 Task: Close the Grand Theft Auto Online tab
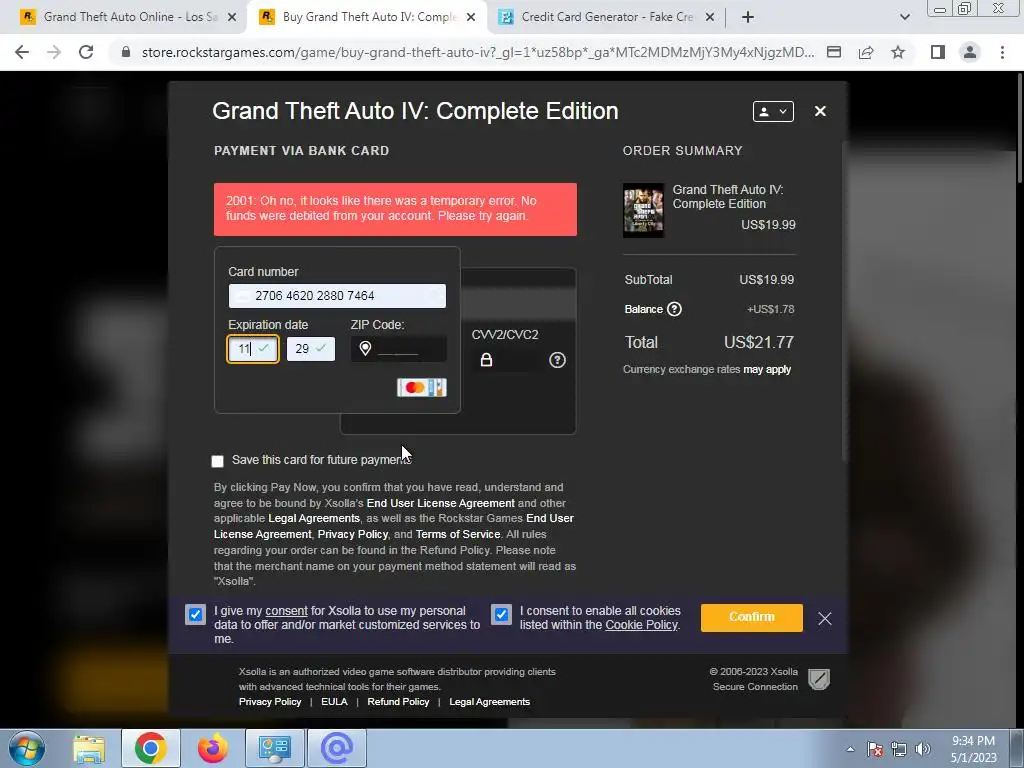pos(232,17)
